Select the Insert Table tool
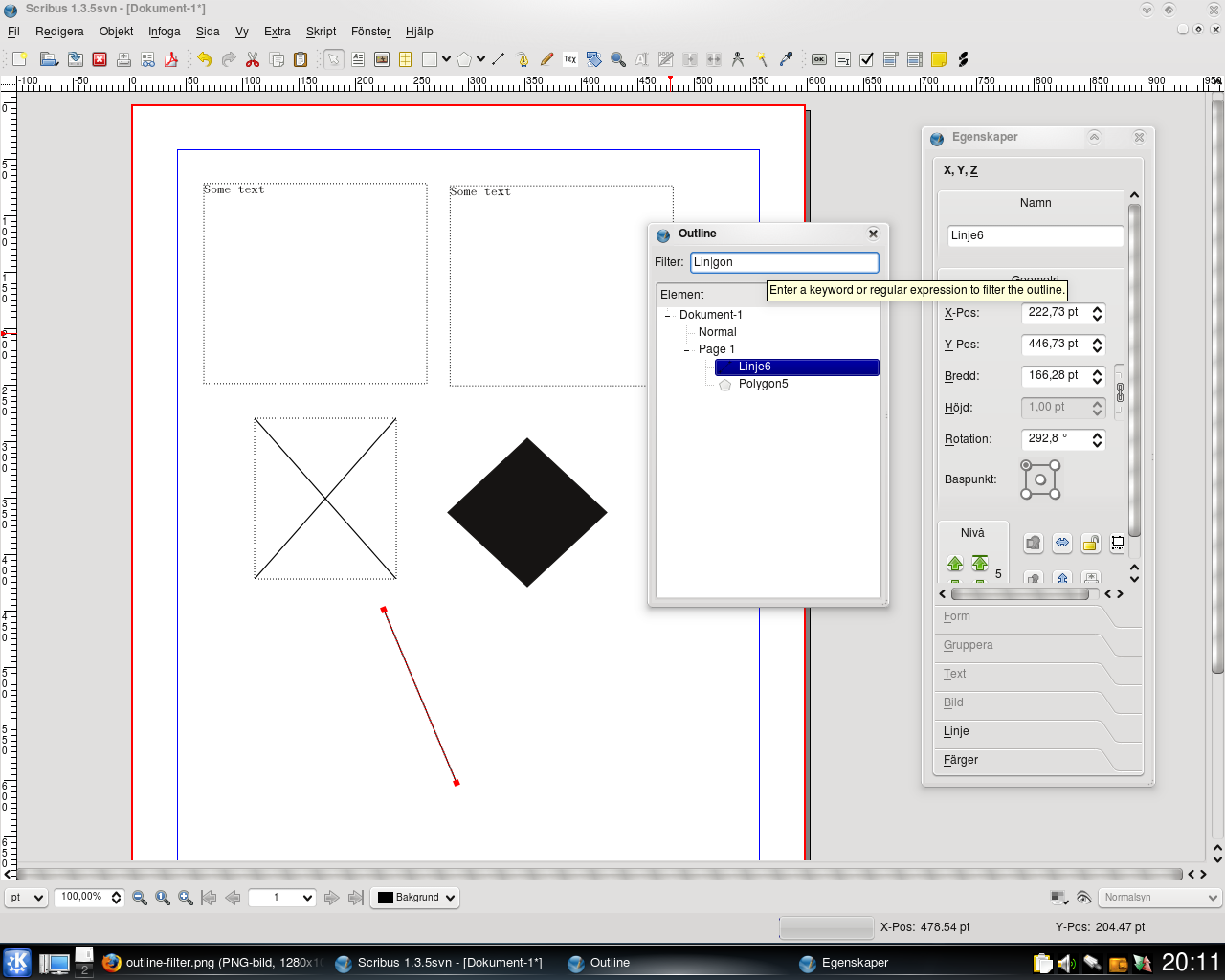 pyautogui.click(x=405, y=59)
